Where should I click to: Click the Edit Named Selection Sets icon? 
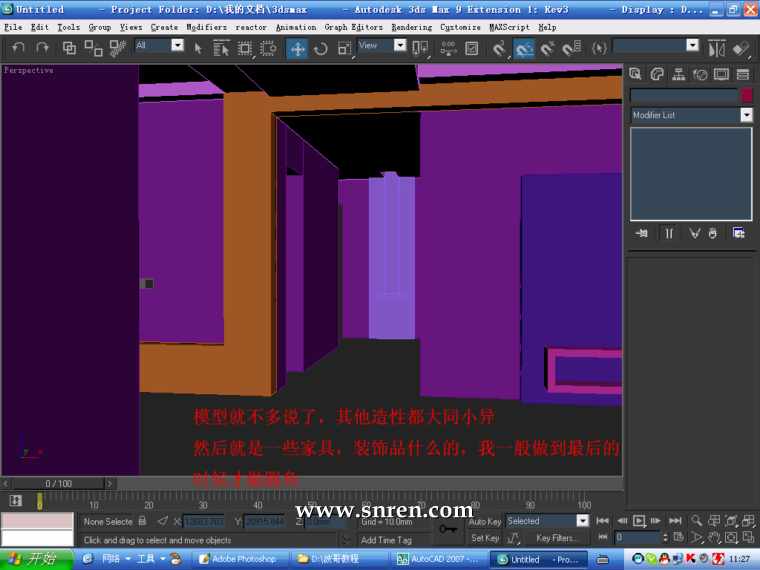pos(599,48)
